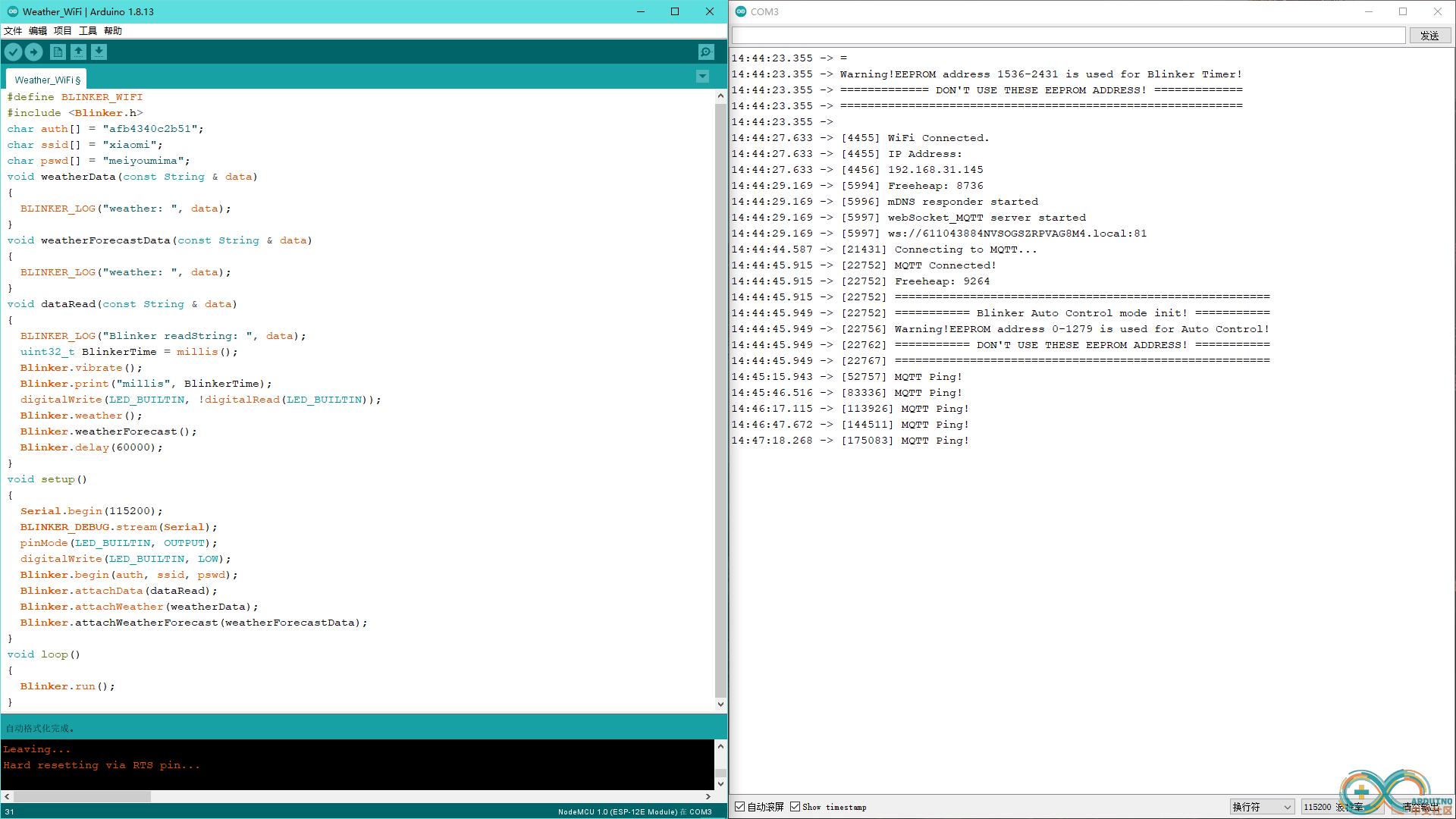Image resolution: width=1456 pixels, height=819 pixels.
Task: Click the 'webSocket_MQTT server started' log line
Action: click(x=908, y=218)
